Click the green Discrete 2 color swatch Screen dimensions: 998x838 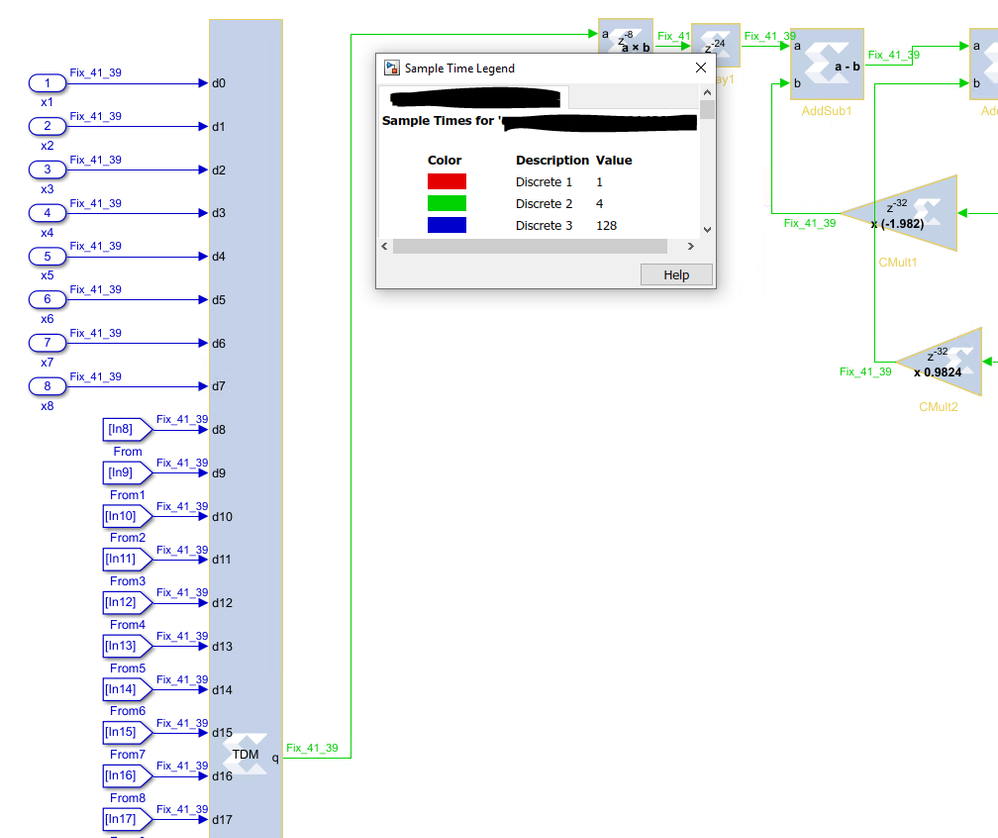click(x=447, y=203)
